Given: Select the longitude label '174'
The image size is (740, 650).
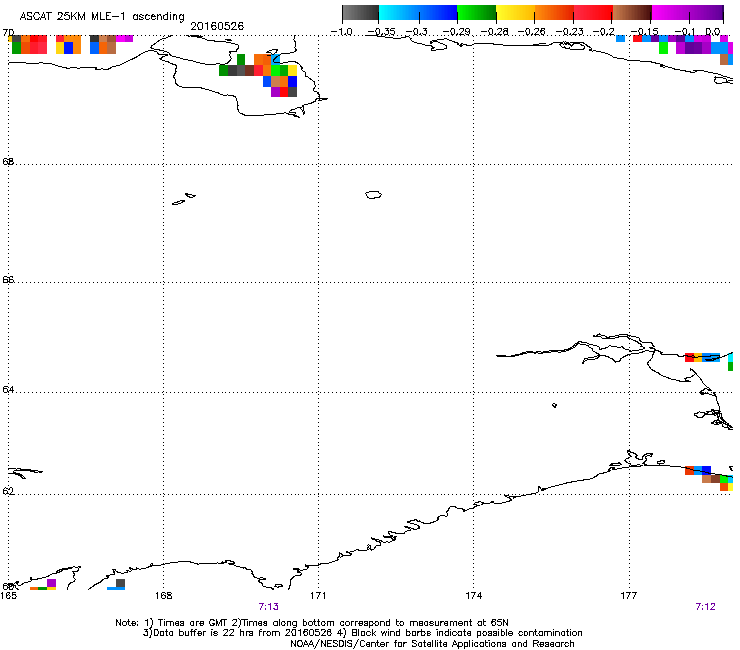Looking at the screenshot, I should [473, 596].
